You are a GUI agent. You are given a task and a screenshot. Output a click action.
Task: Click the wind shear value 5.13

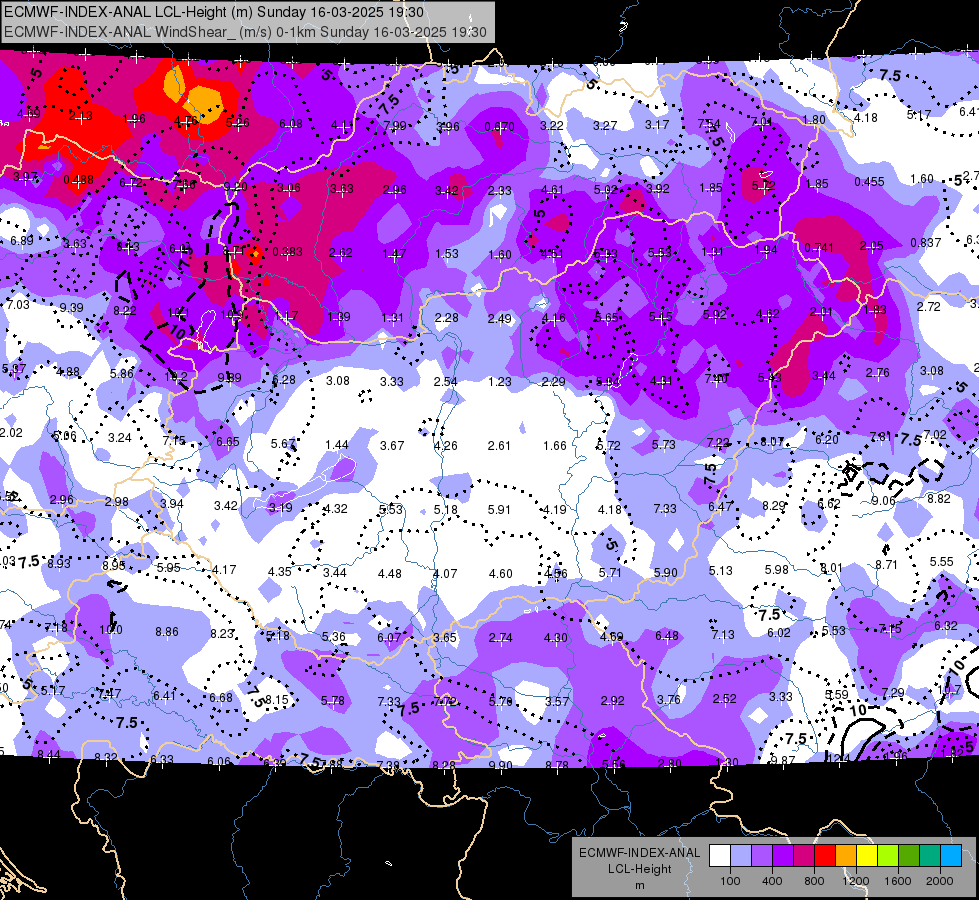click(721, 570)
